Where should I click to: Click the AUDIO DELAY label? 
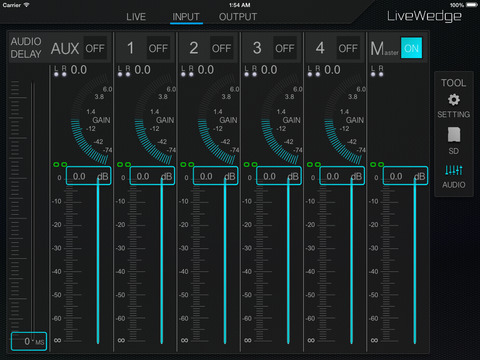click(26, 48)
